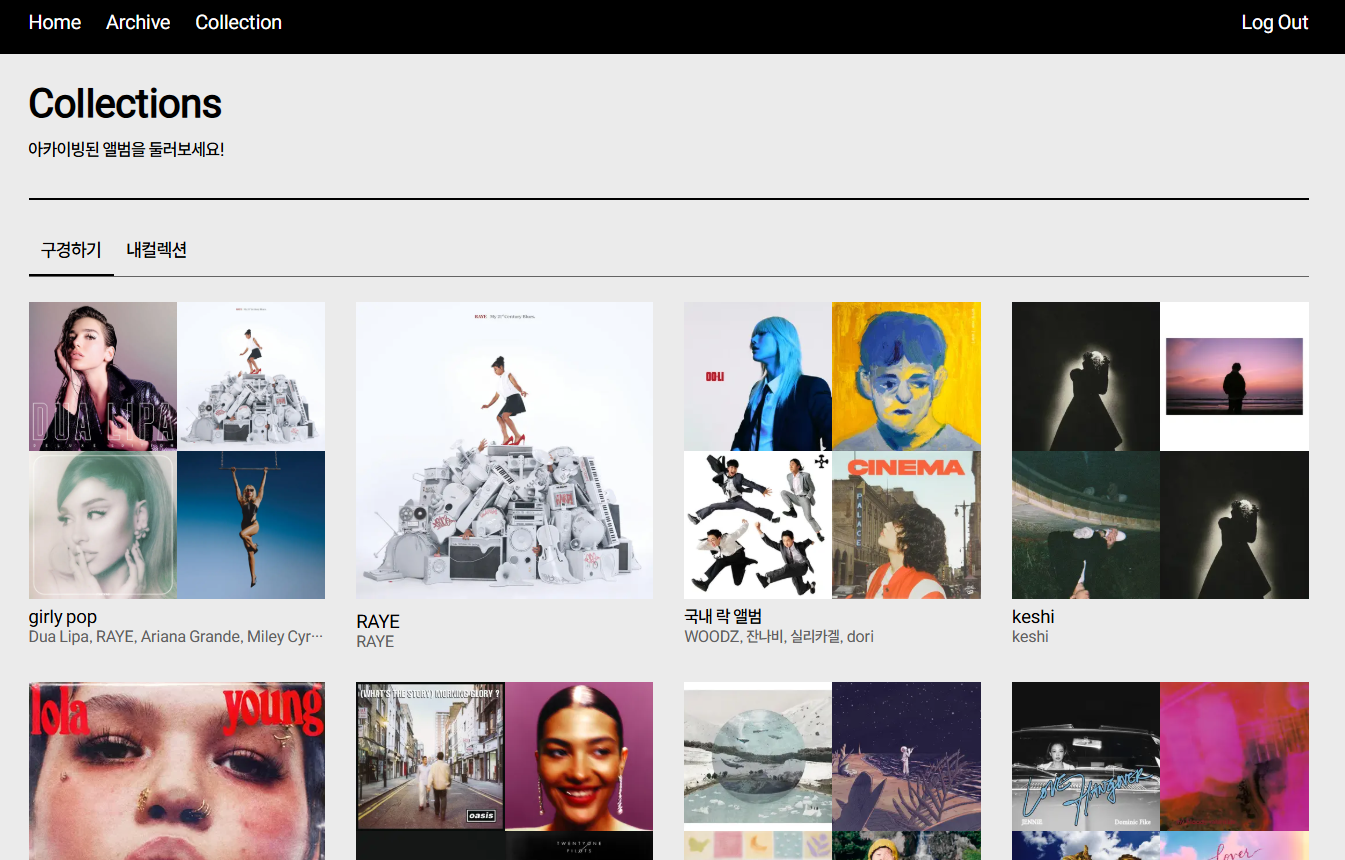
Task: Open the keshi collection title
Action: coord(1033,617)
